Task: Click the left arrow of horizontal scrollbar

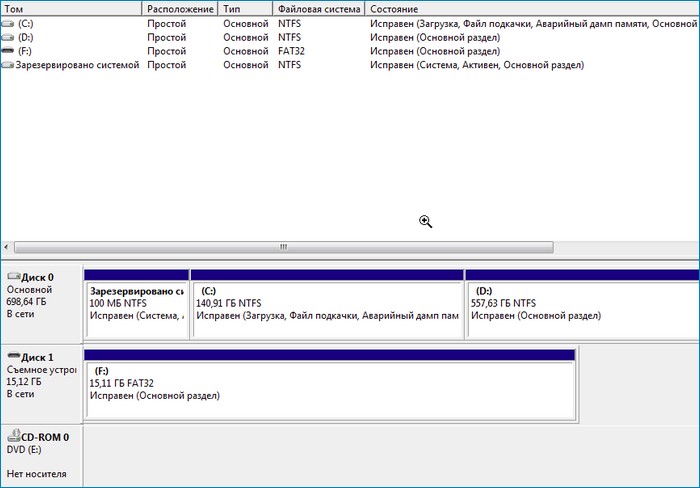Action: 7,247
